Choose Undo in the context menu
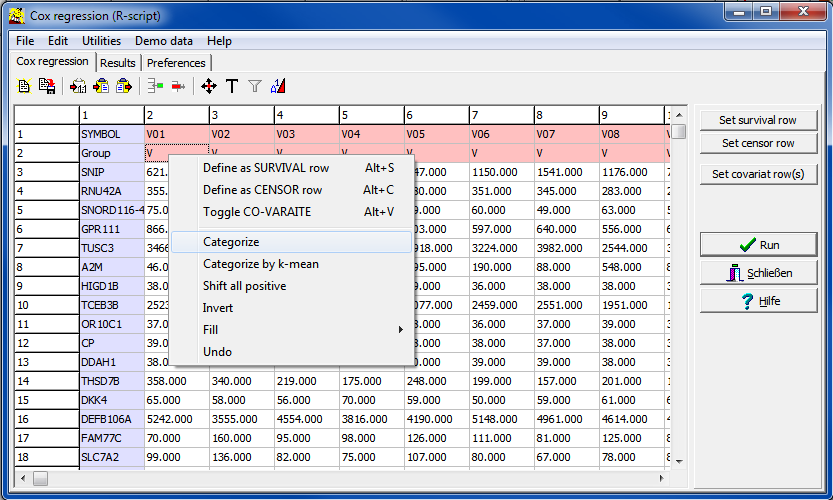 [x=291, y=352]
